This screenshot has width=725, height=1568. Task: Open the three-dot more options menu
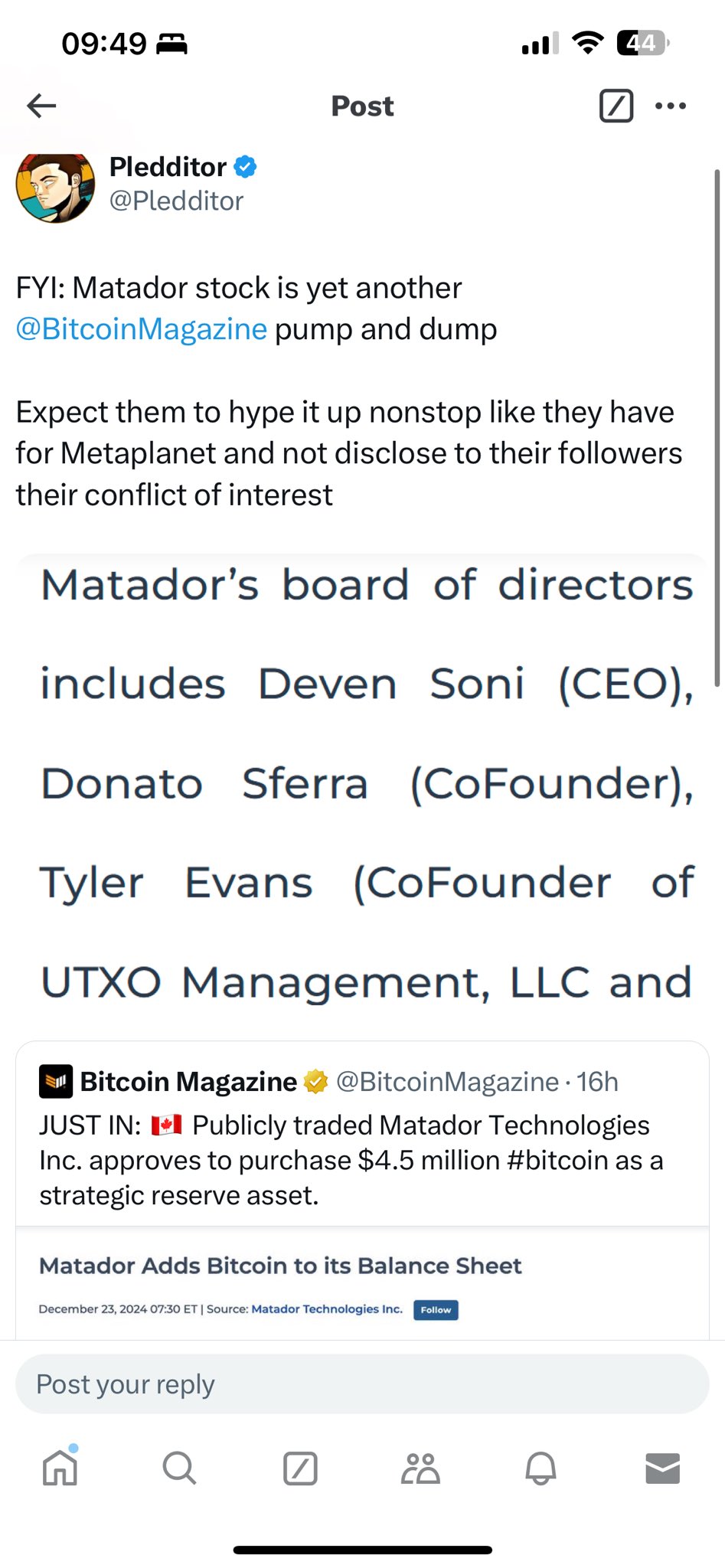click(671, 106)
